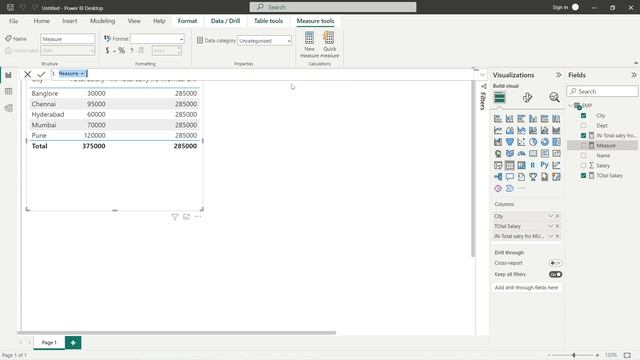Uncheck the City field checkbox
The height and width of the screenshot is (360, 640).
tap(583, 116)
